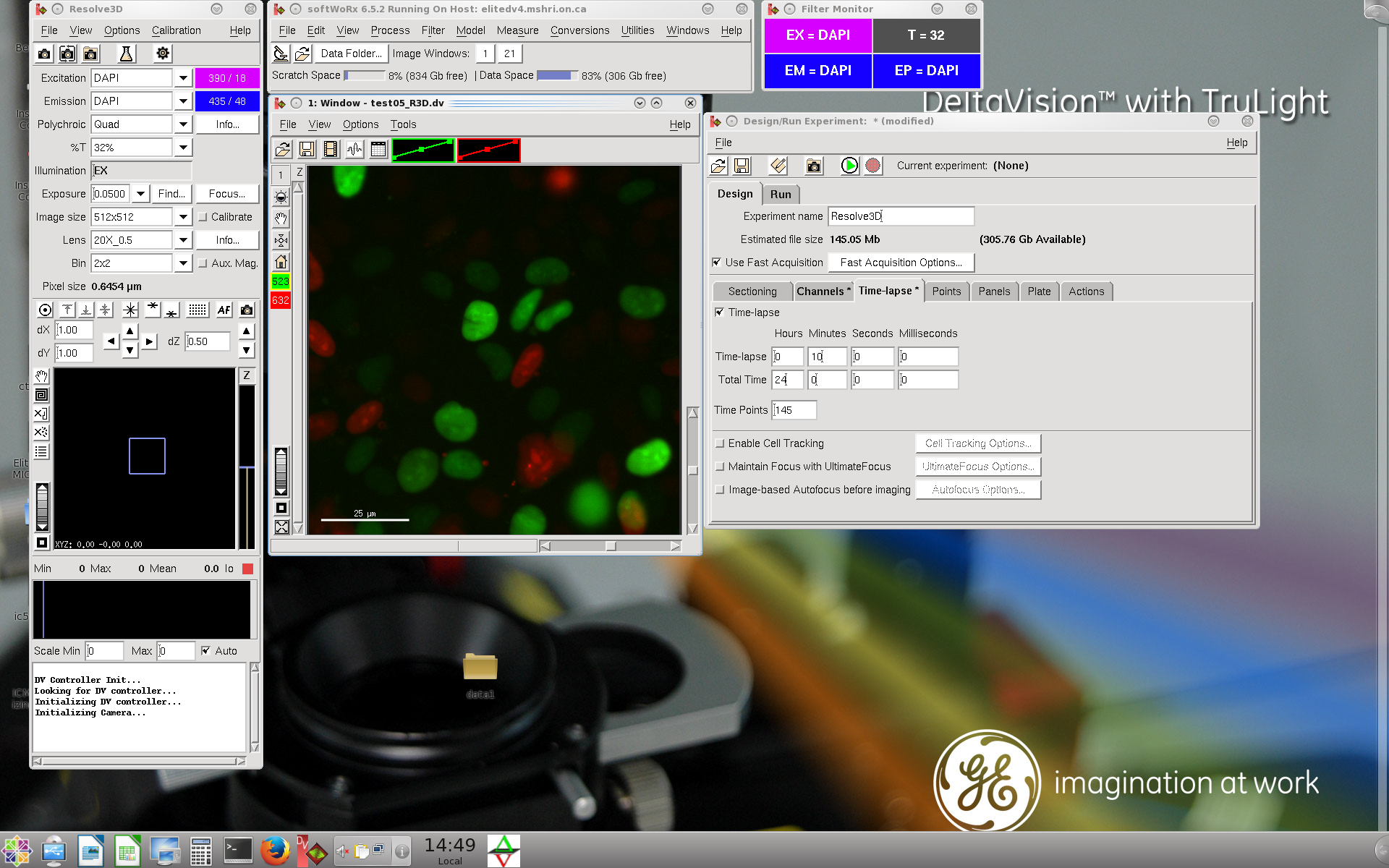
Task: Click the AF autofocus icon
Action: [x=224, y=310]
